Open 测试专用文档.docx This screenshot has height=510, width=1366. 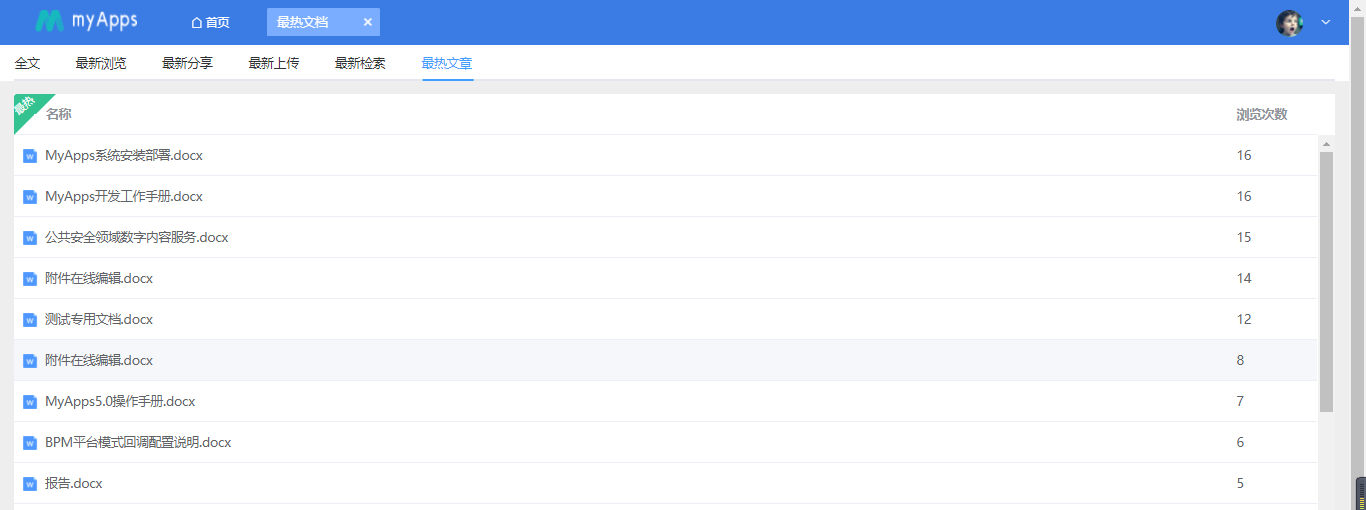tap(99, 319)
